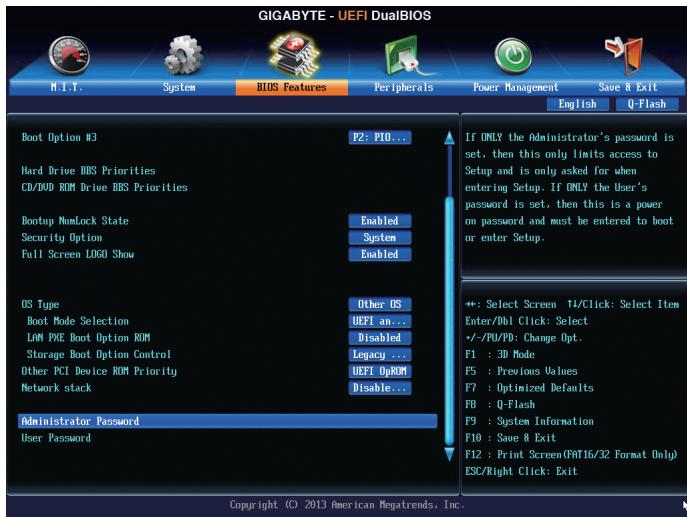Open Storage Boot Option Control dropdown
This screenshot has height=517, width=687.
tap(380, 354)
